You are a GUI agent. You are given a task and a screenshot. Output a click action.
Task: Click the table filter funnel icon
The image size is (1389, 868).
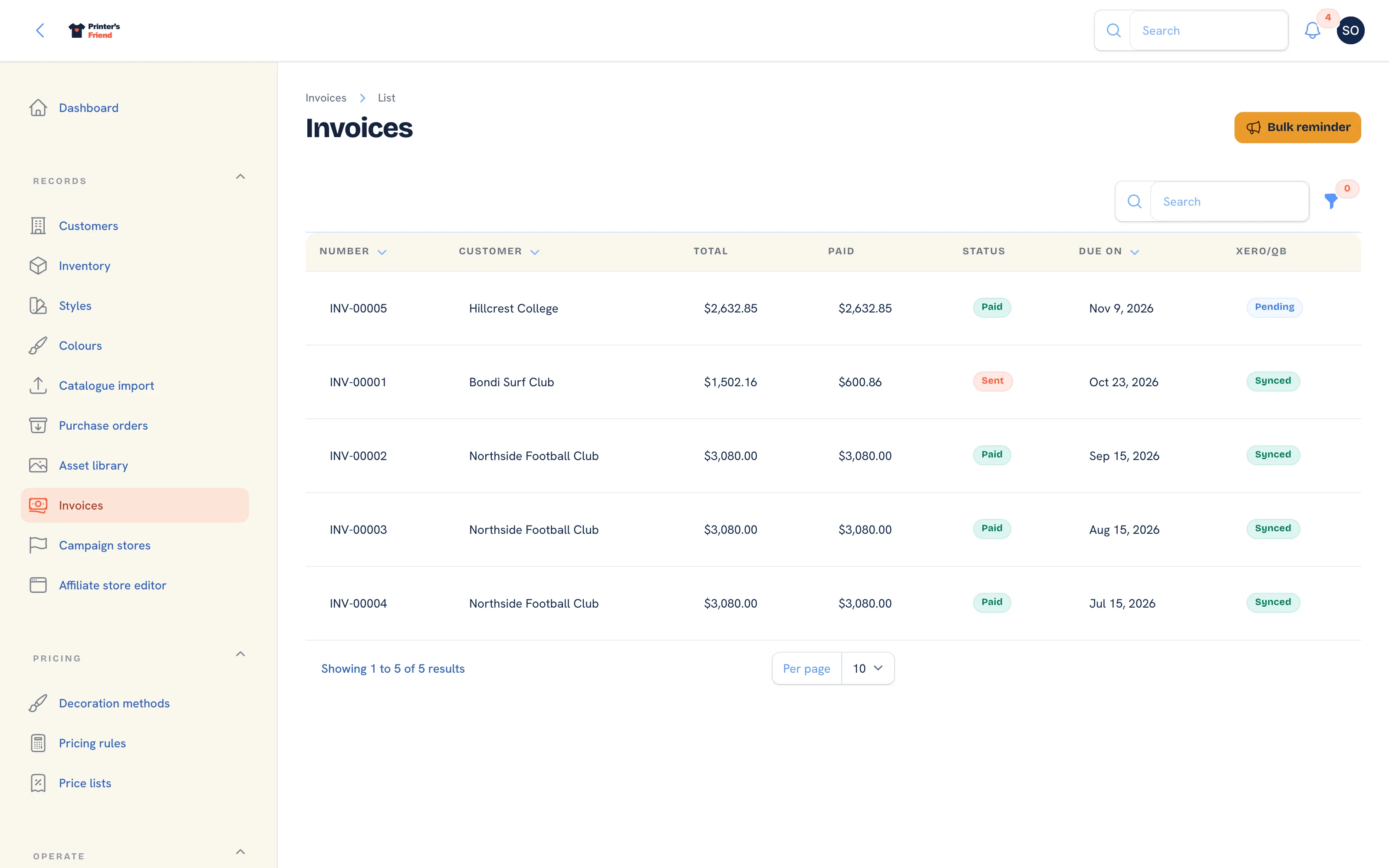click(x=1330, y=201)
